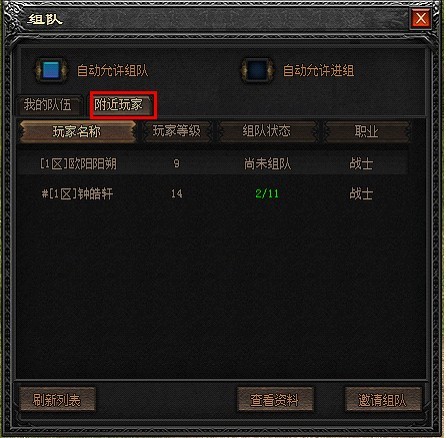
Task: Click the 组队状态 column header
Action: (x=267, y=131)
